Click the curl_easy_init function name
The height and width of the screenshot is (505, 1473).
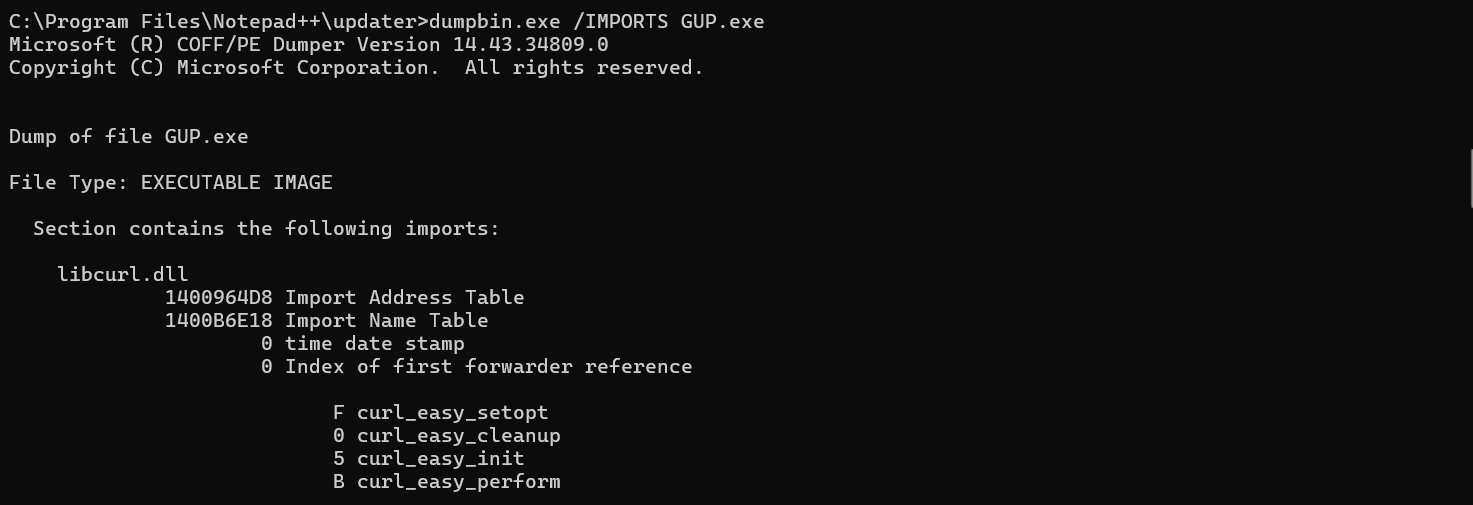click(440, 459)
